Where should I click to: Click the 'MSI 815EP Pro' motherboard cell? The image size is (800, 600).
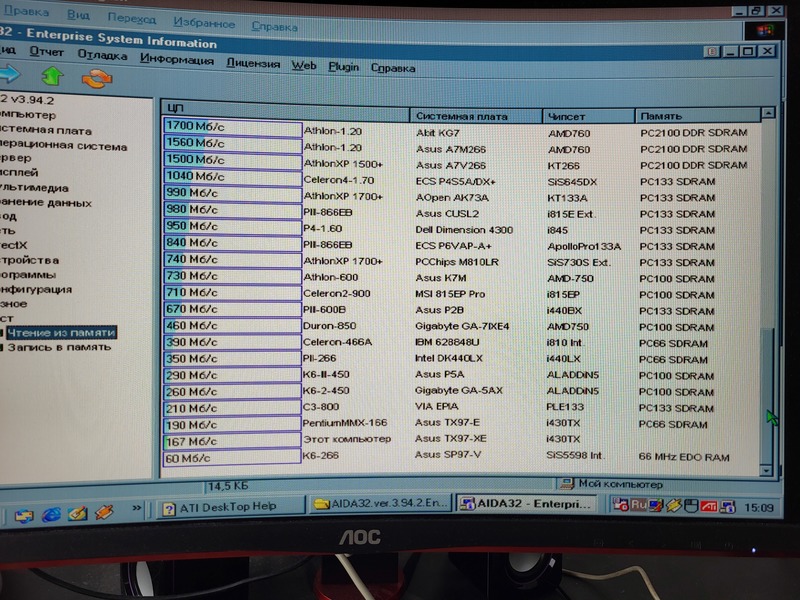click(x=450, y=294)
